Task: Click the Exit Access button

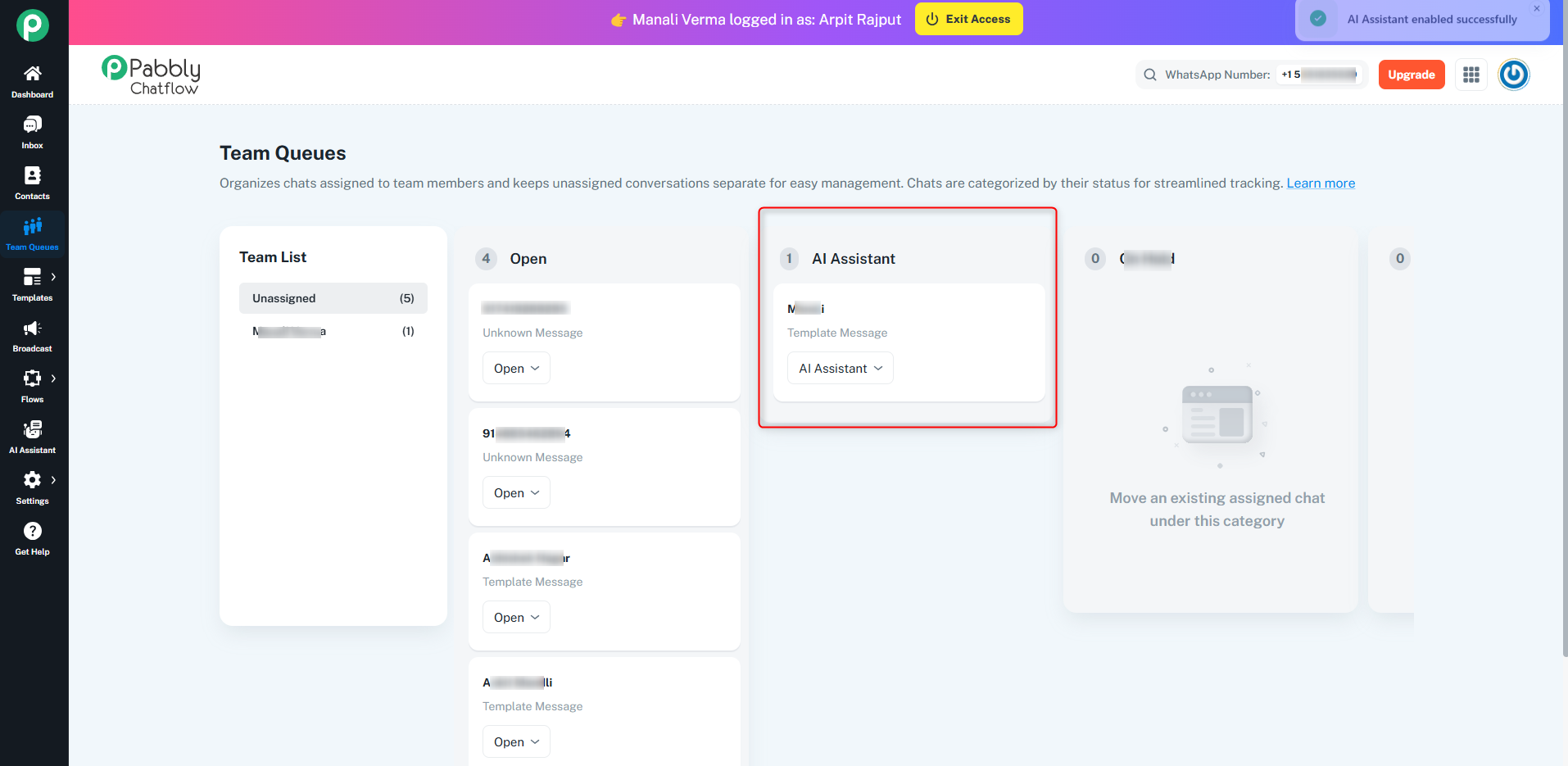Action: pos(968,19)
